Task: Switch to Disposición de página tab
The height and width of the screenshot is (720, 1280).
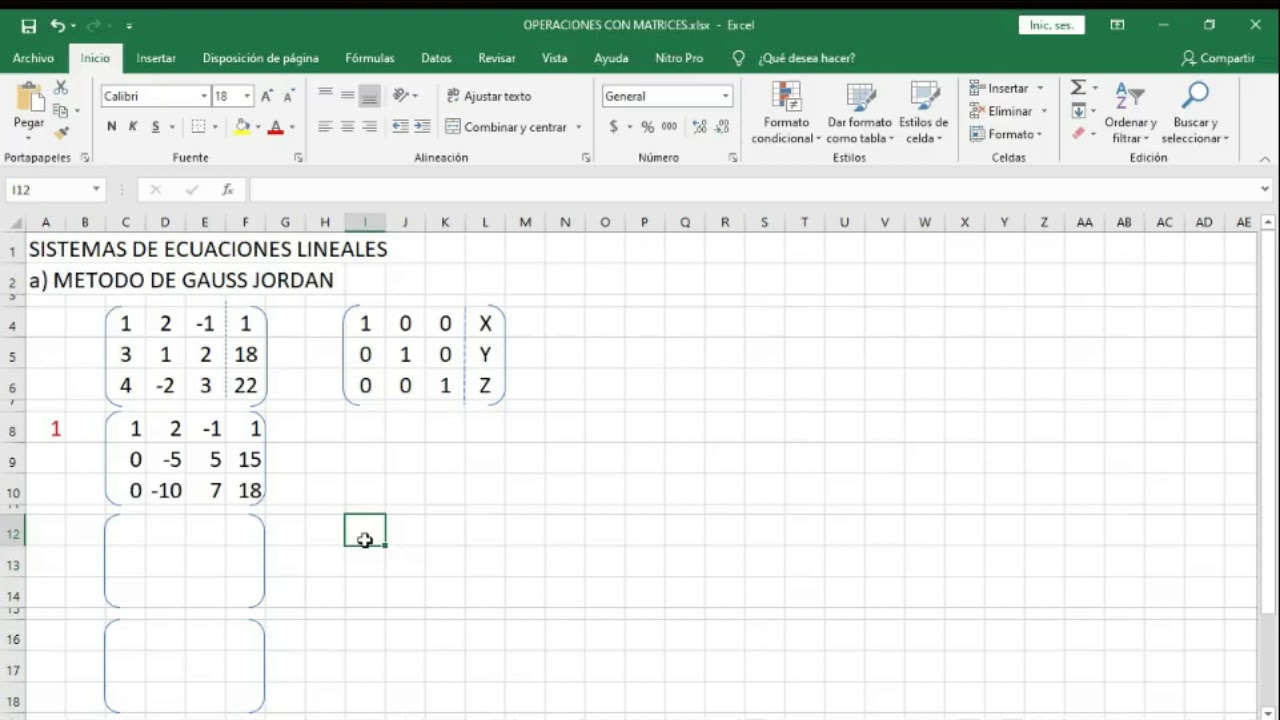Action: pos(260,58)
